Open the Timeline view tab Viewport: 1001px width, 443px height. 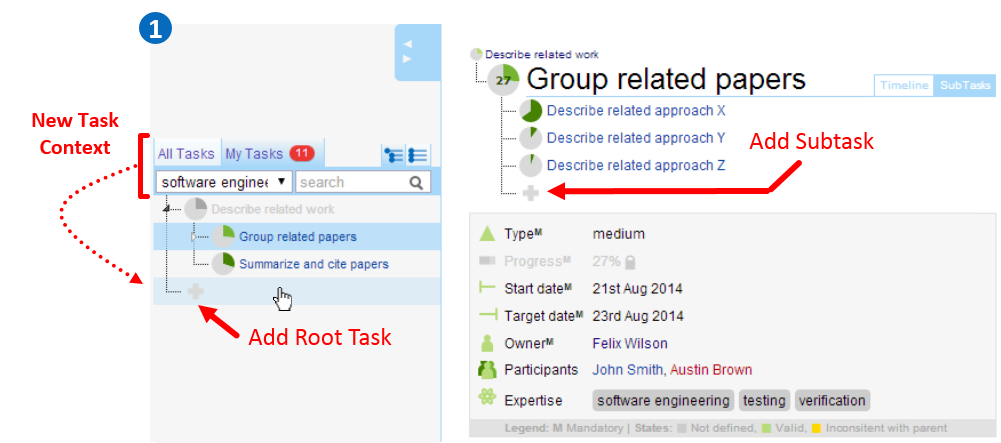click(904, 86)
